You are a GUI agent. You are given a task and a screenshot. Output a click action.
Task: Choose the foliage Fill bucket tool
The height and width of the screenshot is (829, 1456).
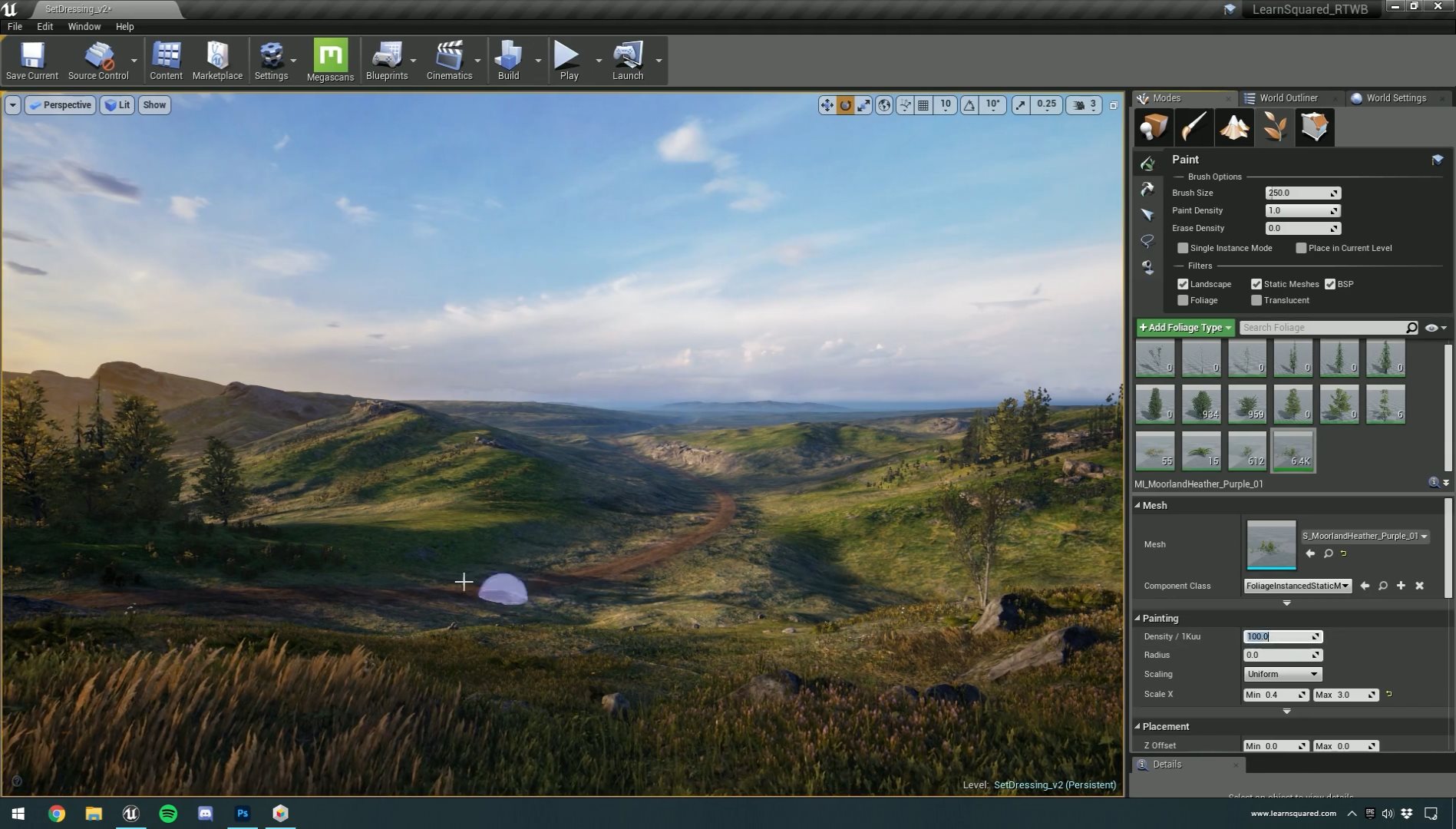point(1147,267)
